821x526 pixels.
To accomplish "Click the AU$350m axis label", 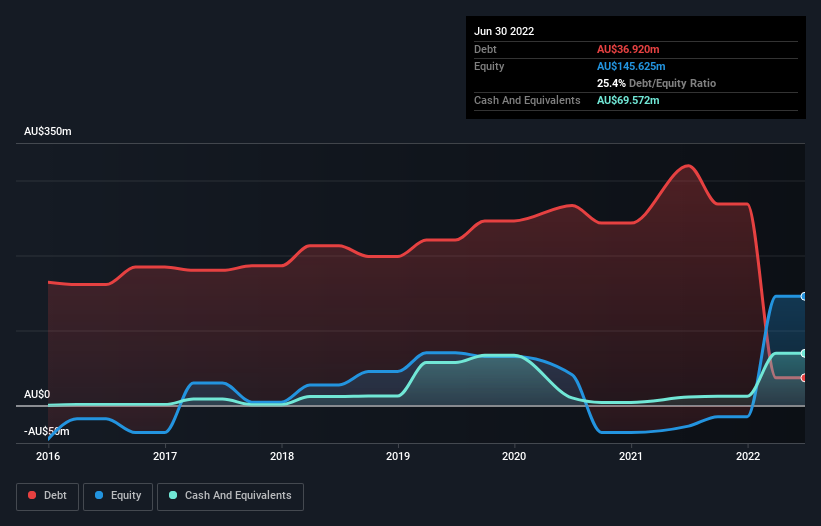I will click(48, 131).
